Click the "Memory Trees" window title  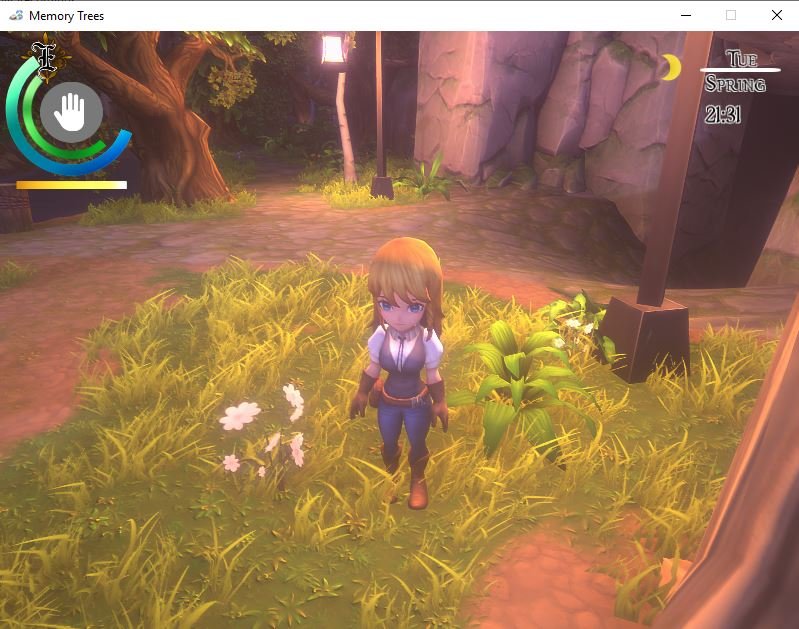pos(66,16)
